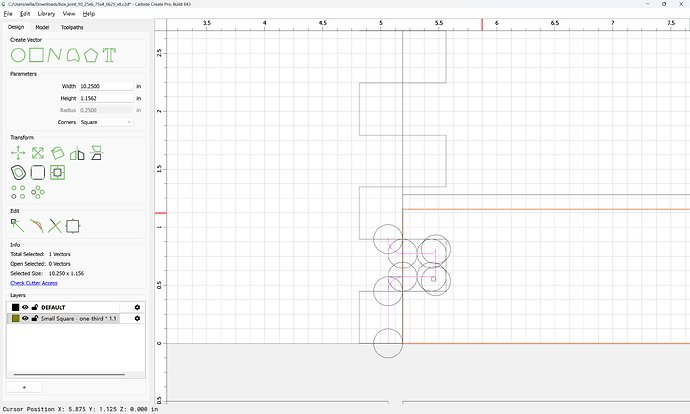The width and height of the screenshot is (690, 414).
Task: Choose the Polyline creation tool
Action: 55,55
